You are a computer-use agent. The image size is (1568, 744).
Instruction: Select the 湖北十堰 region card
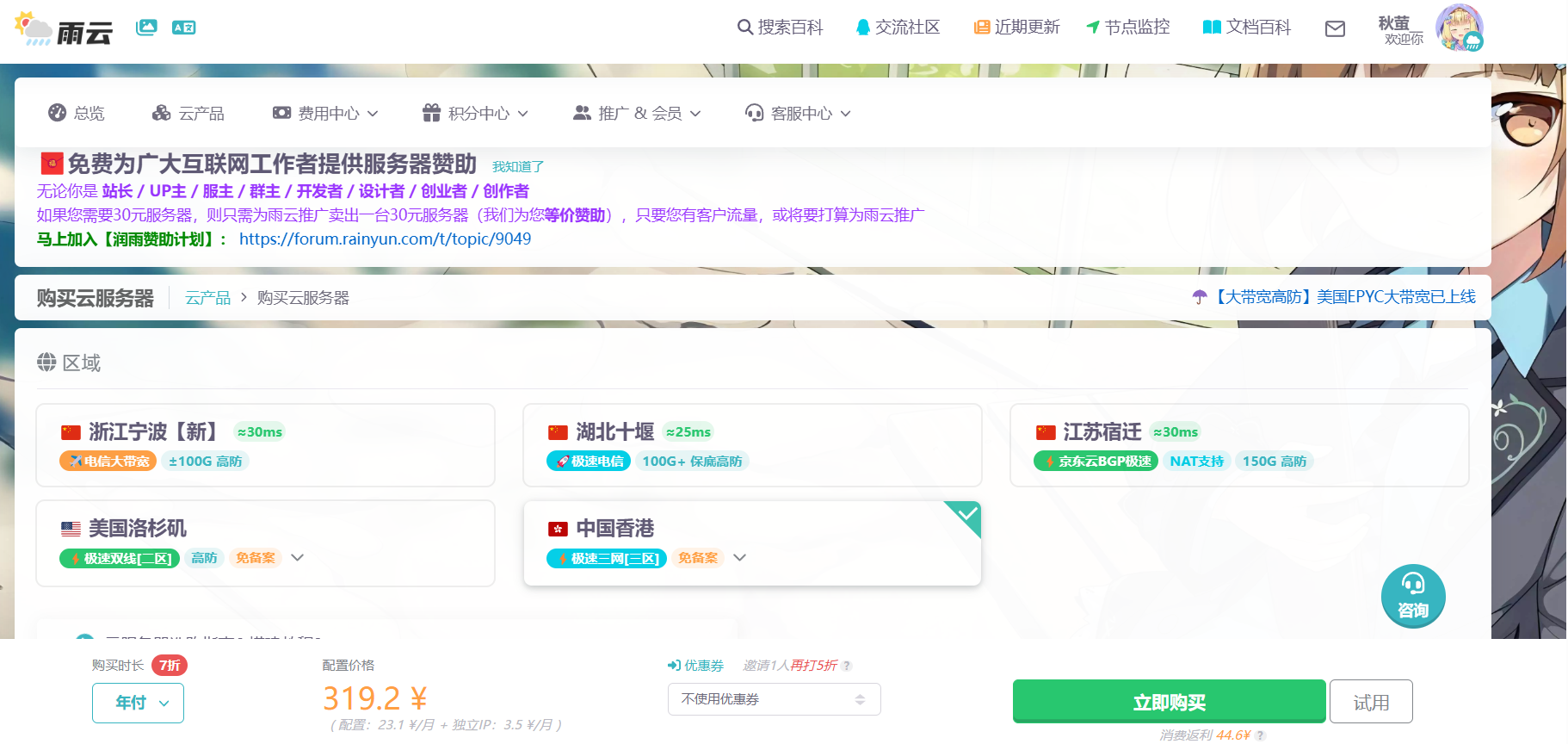click(752, 445)
